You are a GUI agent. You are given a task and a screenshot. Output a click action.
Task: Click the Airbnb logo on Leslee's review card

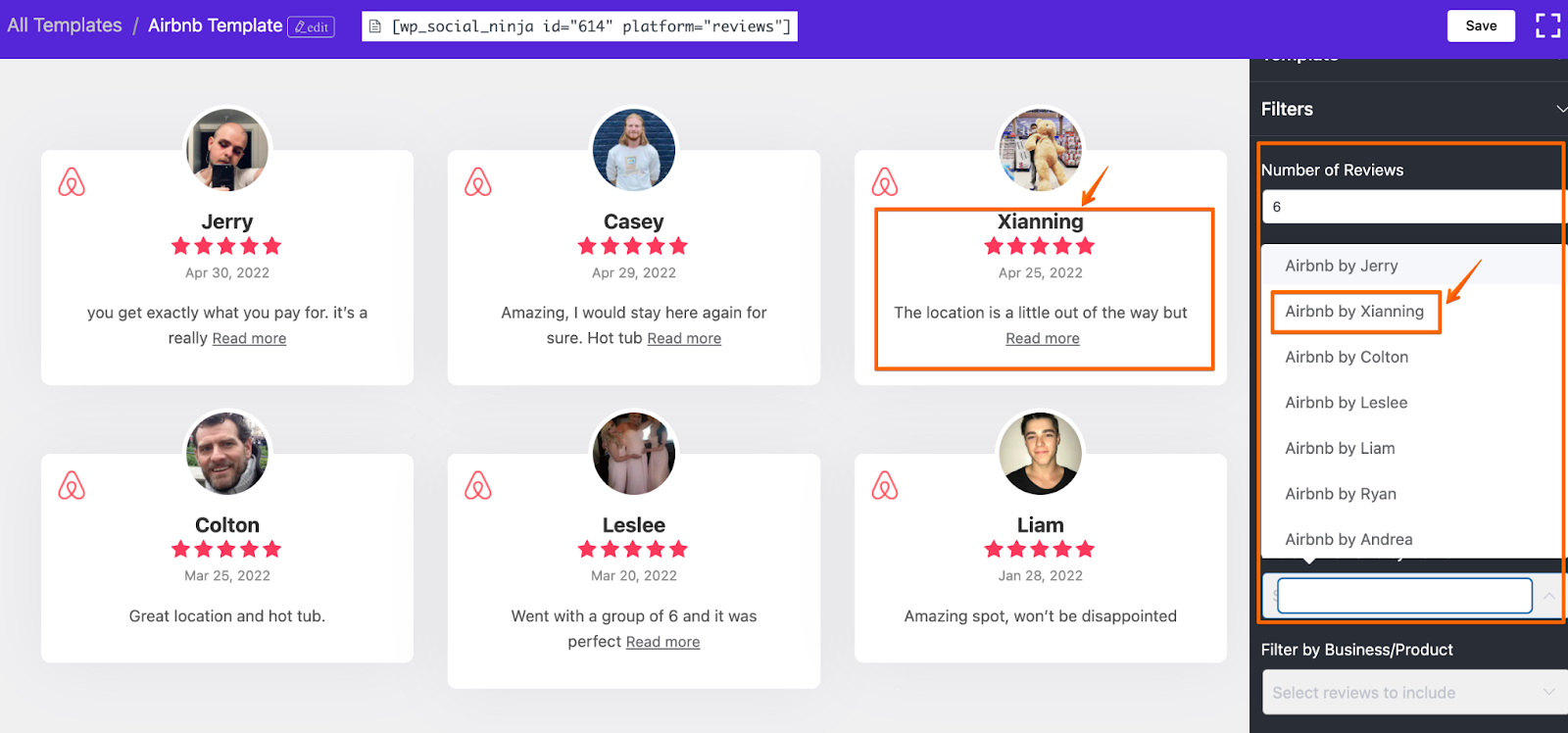(478, 486)
